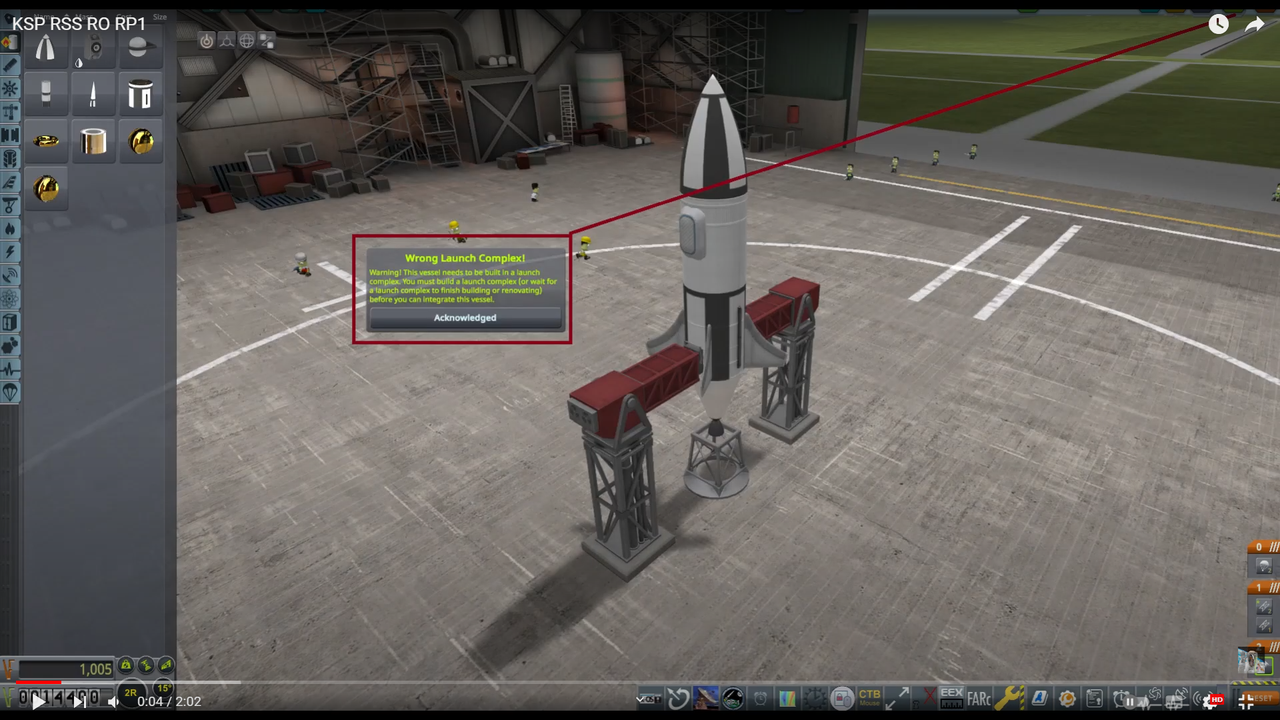Play the video with the play button
The width and height of the screenshot is (1280, 720).
[x=38, y=701]
